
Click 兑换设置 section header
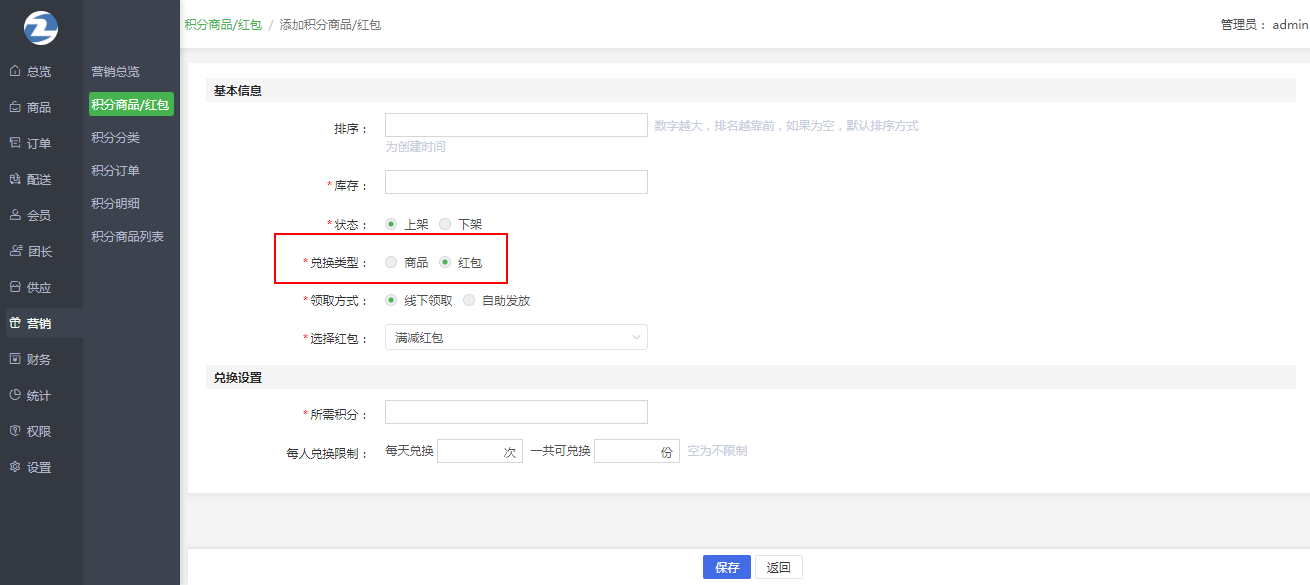(238, 378)
